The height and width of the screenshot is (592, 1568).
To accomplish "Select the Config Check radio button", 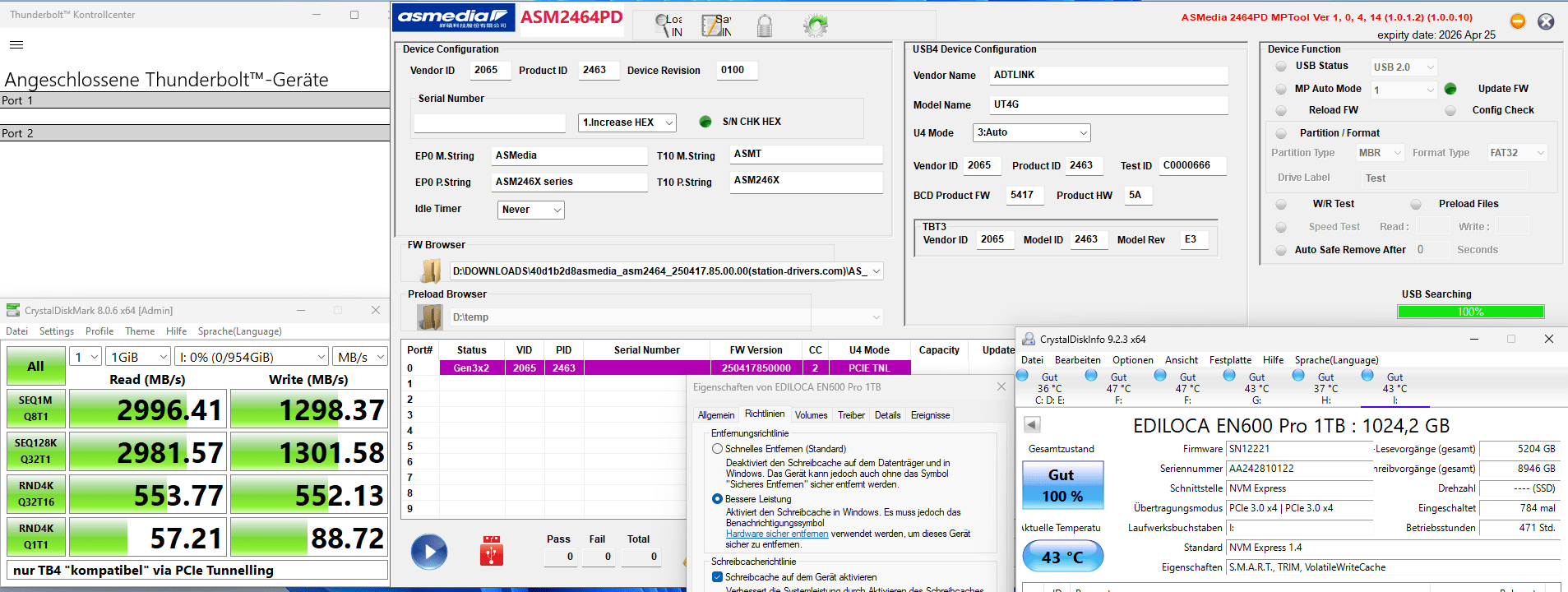I will click(x=1450, y=110).
